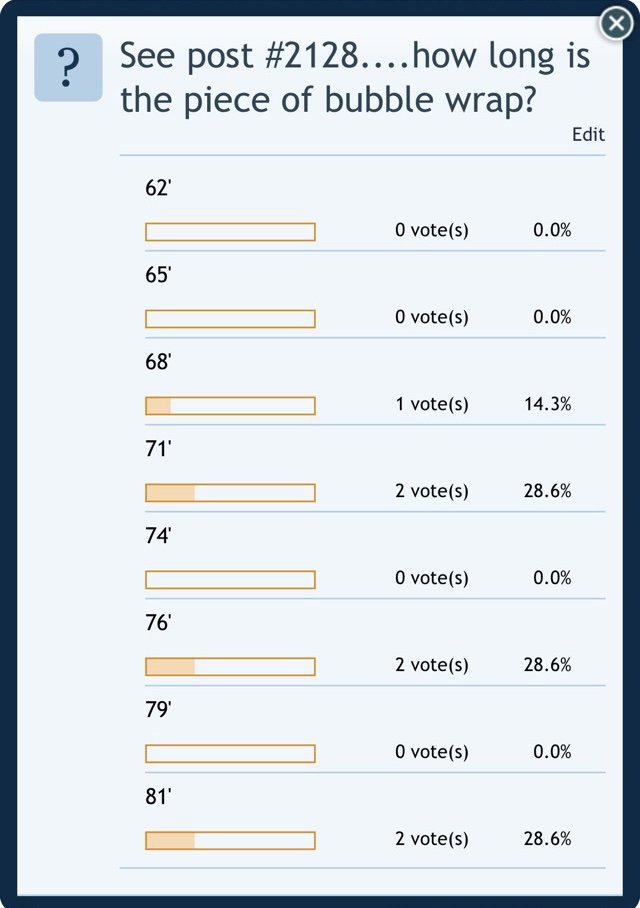Screen dimensions: 640x908
Task: Select the 76' answer label
Action: point(158,622)
